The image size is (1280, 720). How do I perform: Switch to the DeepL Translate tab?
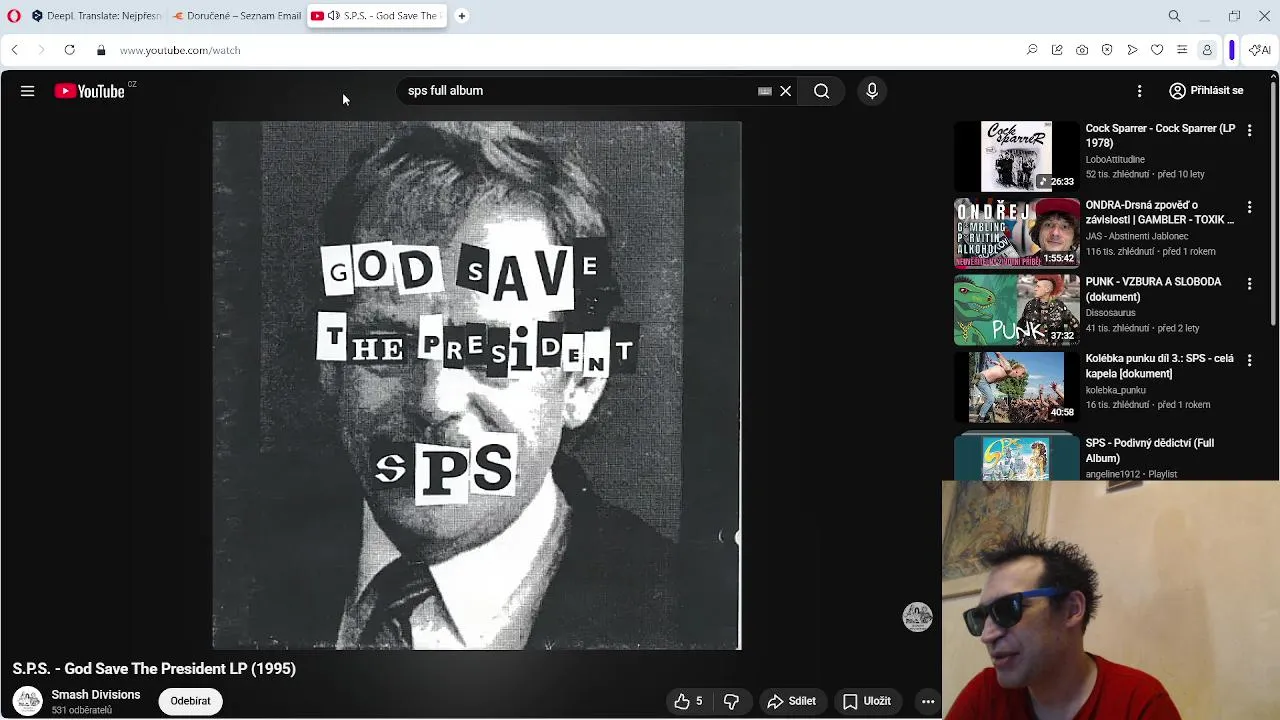click(x=96, y=16)
